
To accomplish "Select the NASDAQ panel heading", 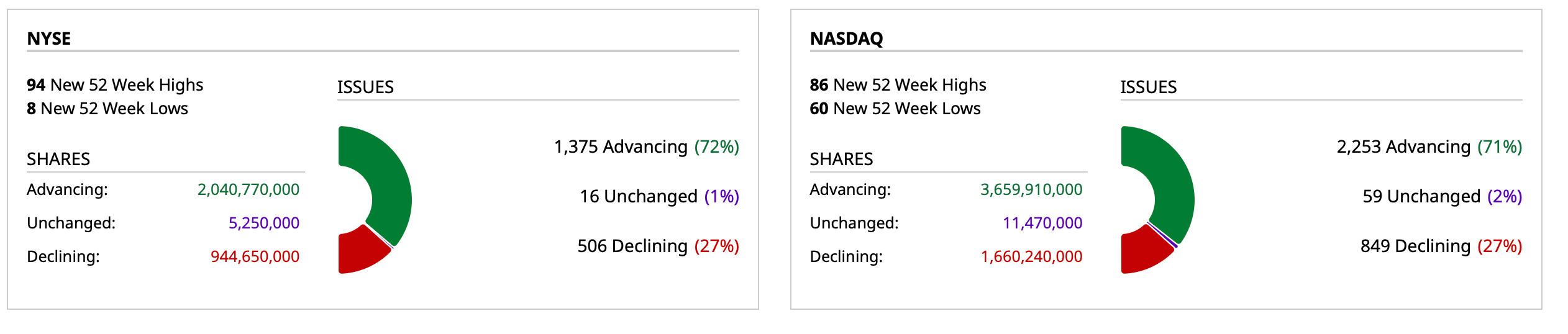I will [x=846, y=38].
